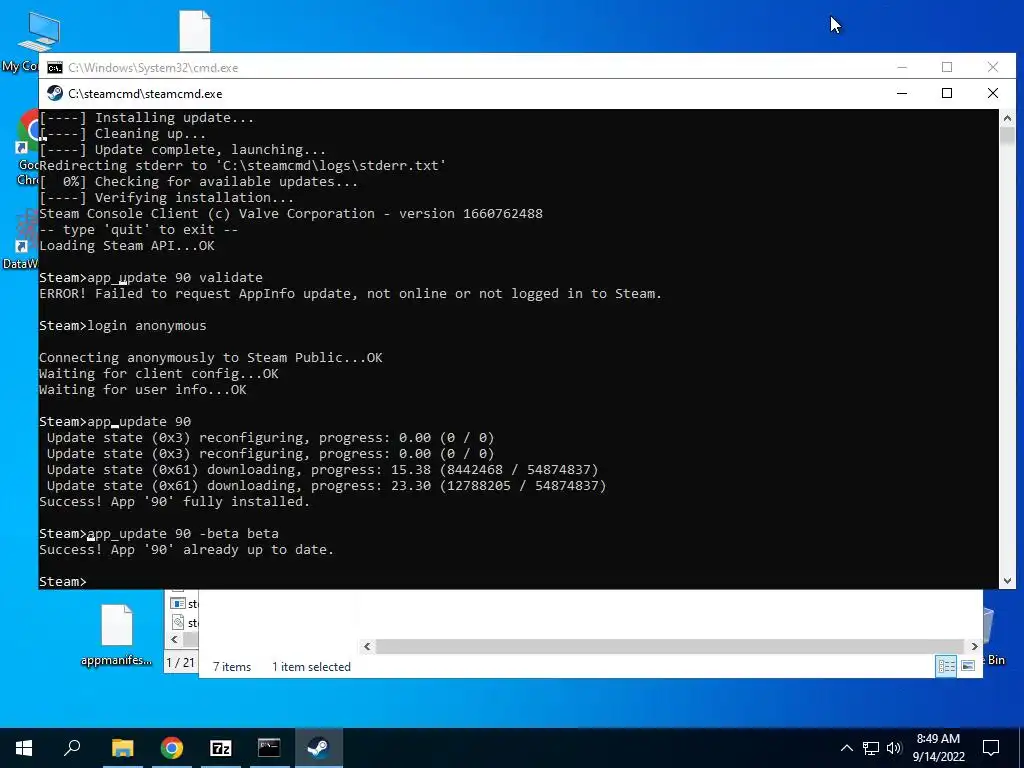Click the steamcmd.exe title bar Steam icon
Viewport: 1024px width, 768px height.
click(x=55, y=93)
